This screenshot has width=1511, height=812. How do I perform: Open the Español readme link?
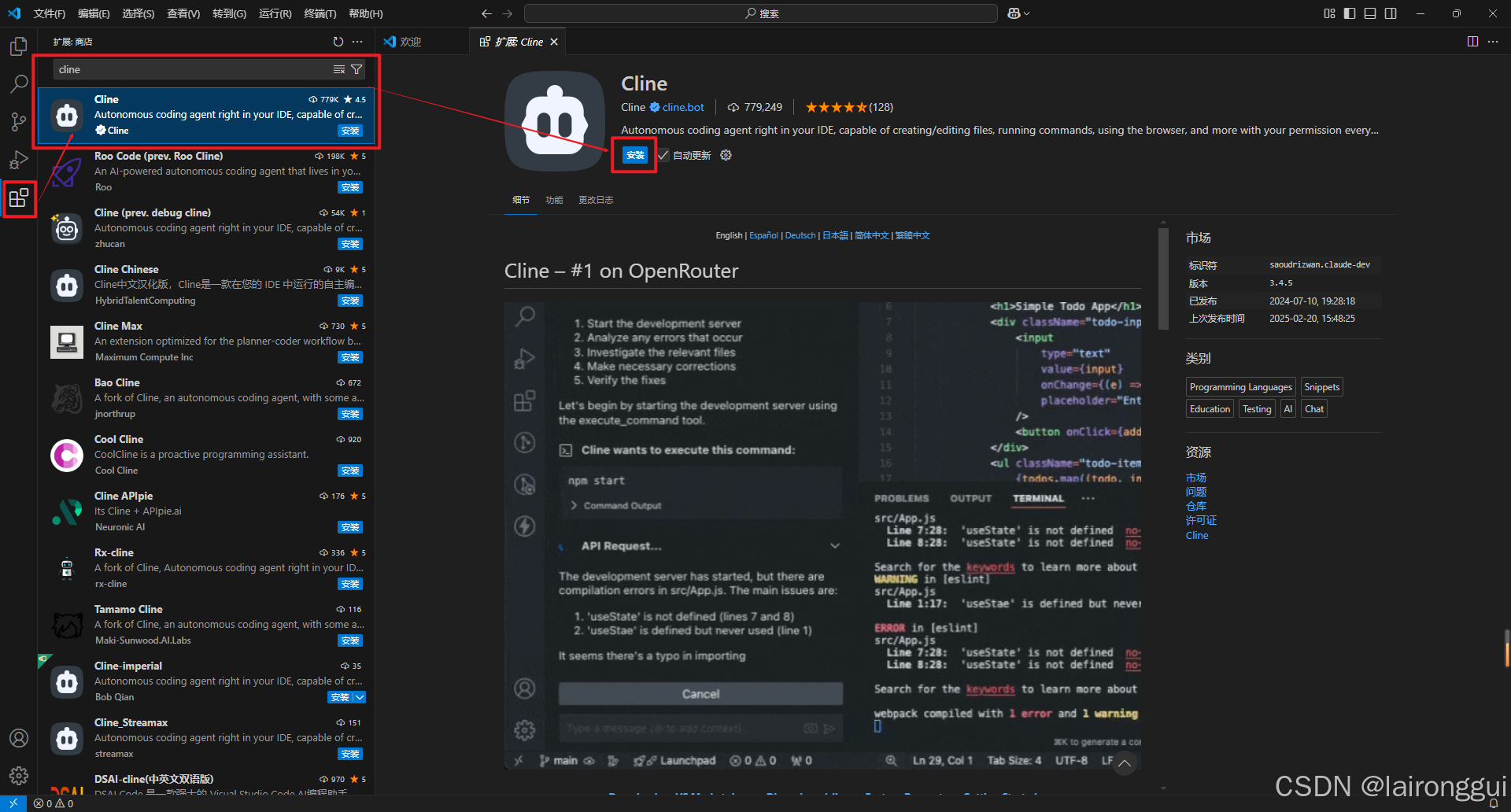[763, 235]
